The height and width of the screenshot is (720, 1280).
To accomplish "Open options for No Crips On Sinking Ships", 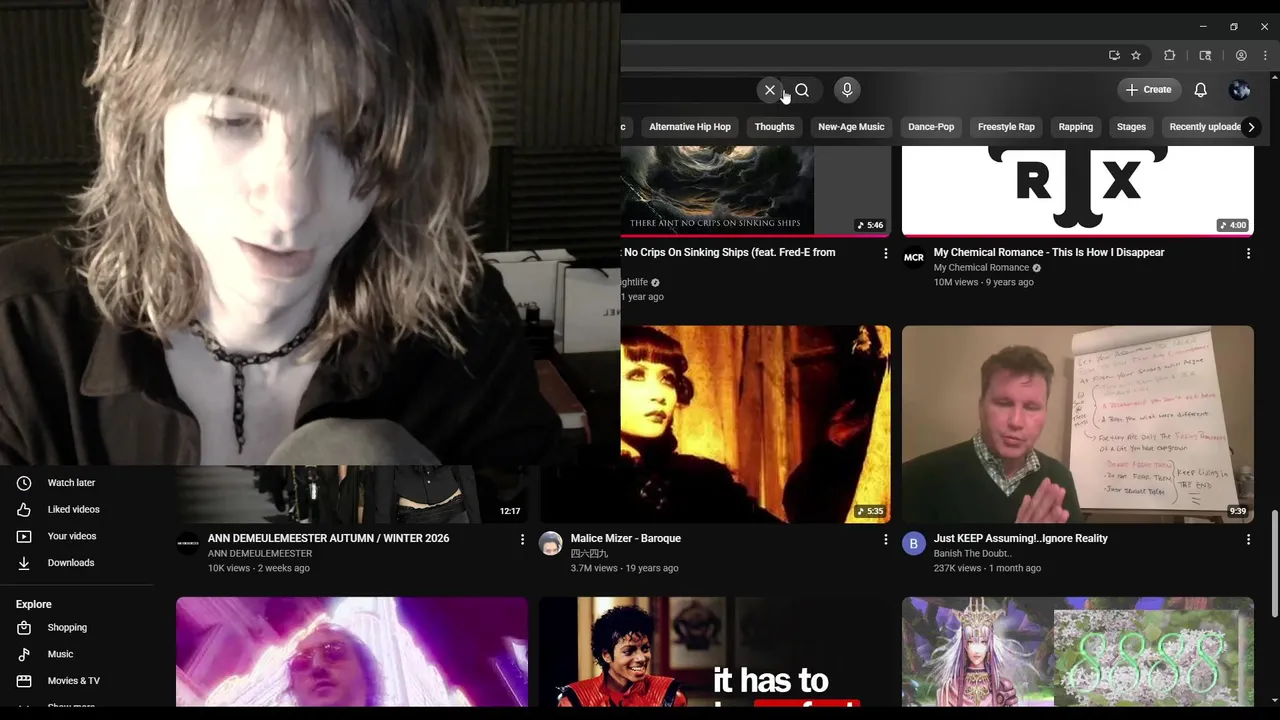I will pyautogui.click(x=885, y=254).
